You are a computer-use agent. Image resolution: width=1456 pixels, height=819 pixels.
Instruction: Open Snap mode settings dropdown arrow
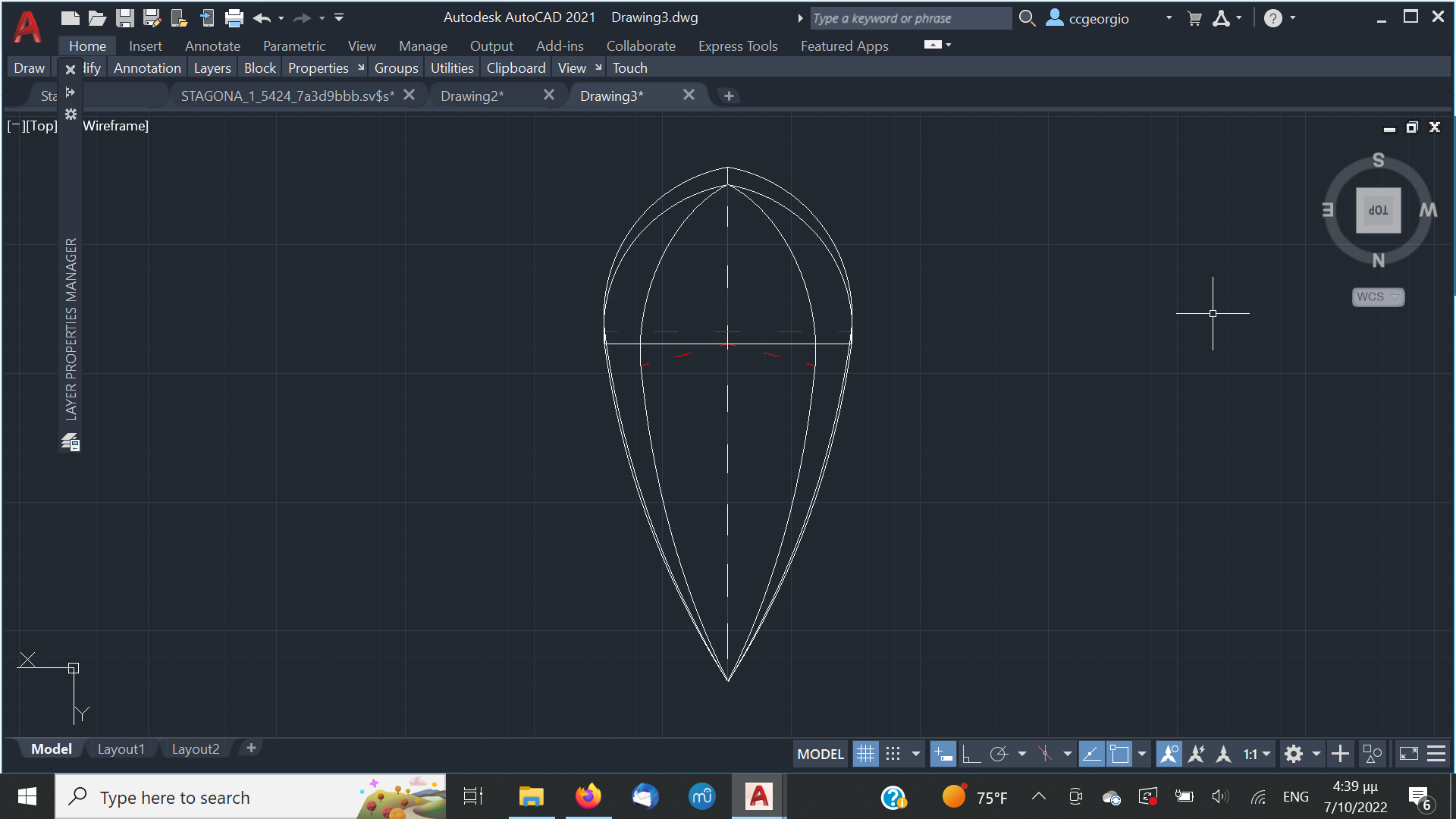[916, 754]
